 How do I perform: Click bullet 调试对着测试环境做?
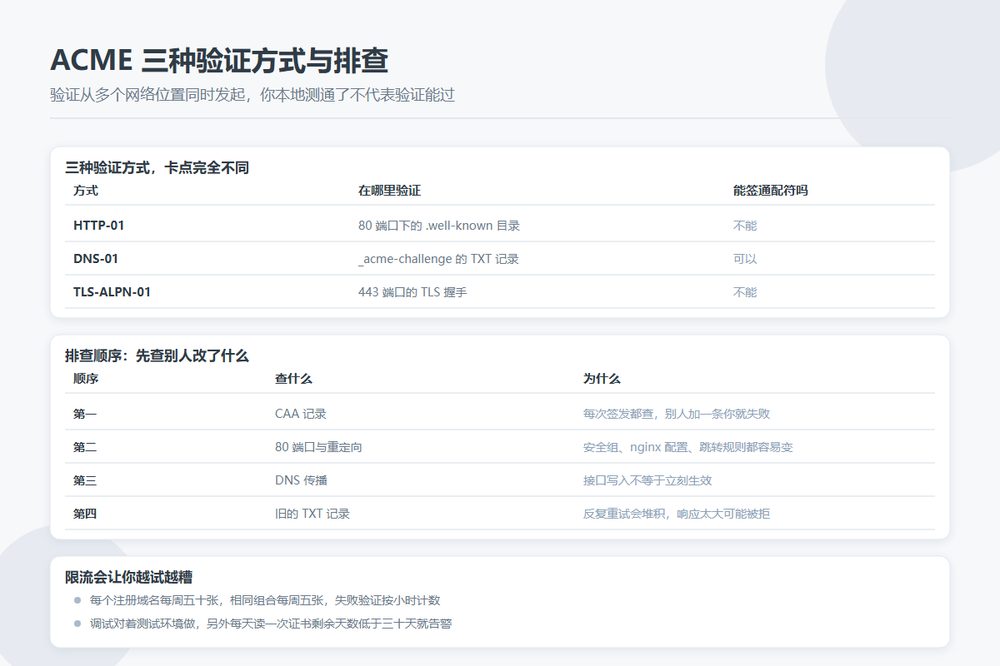click(x=142, y=623)
